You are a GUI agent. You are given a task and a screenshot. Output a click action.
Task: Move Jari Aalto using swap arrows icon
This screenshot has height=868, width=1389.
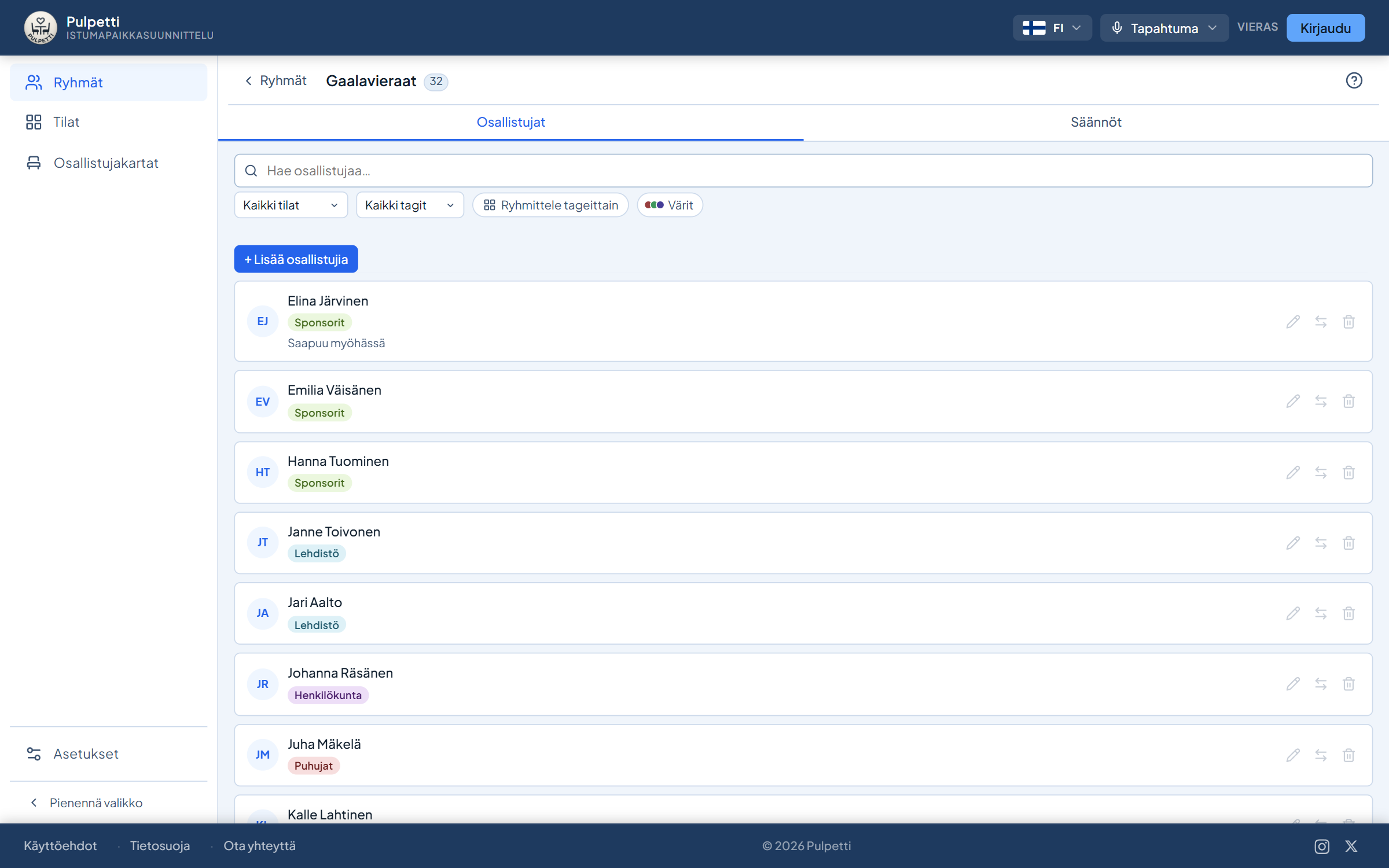tap(1321, 613)
